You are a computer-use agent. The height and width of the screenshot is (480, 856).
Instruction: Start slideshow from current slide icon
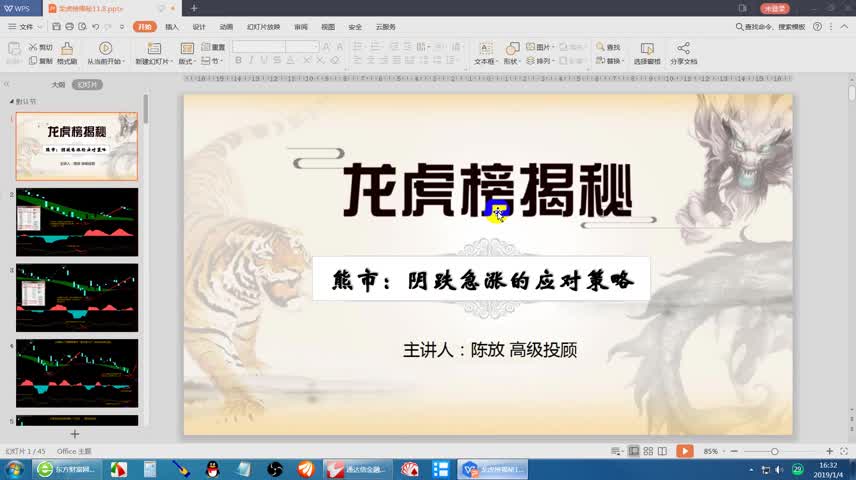click(105, 48)
